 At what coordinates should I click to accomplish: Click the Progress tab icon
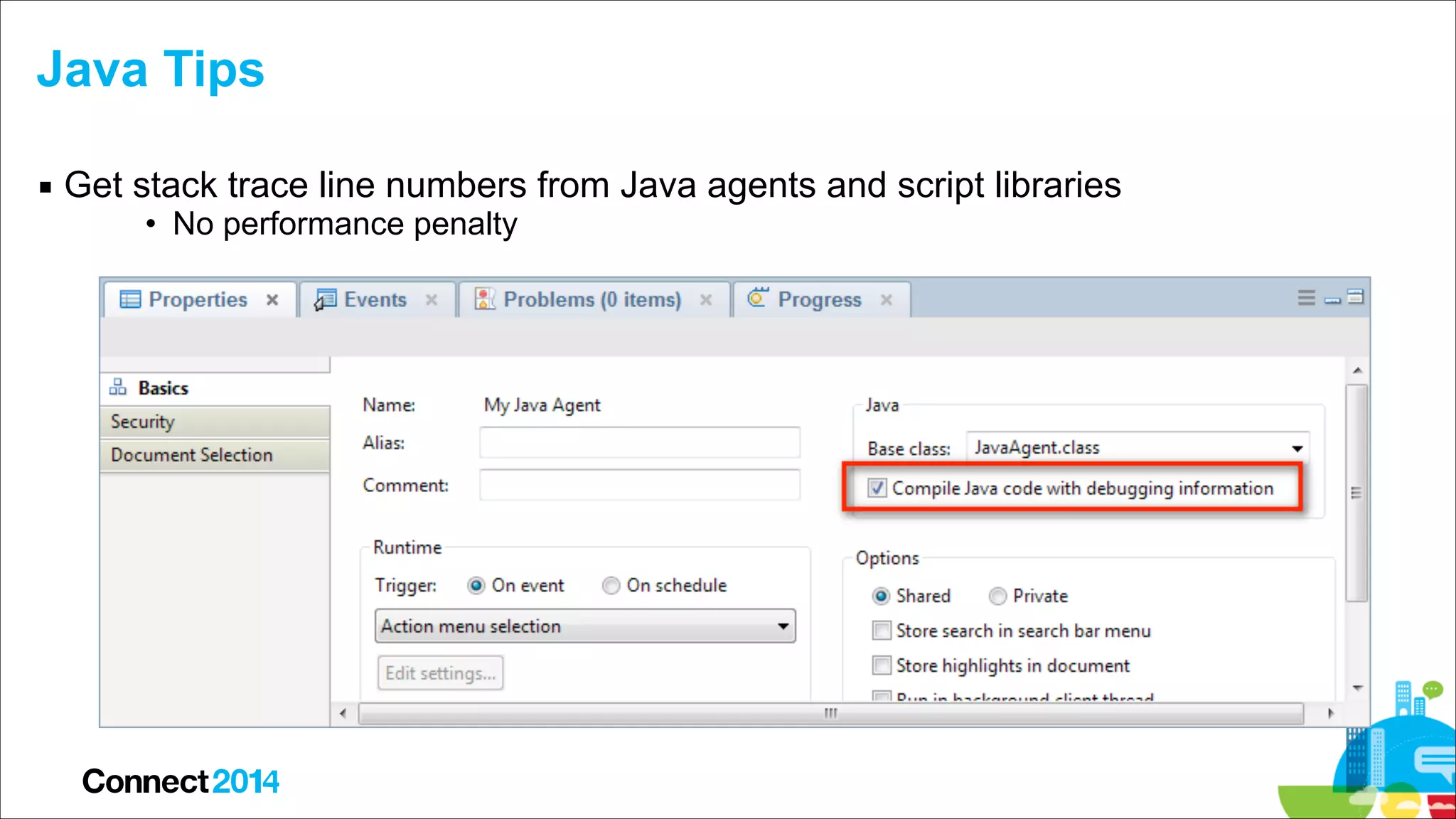758,297
